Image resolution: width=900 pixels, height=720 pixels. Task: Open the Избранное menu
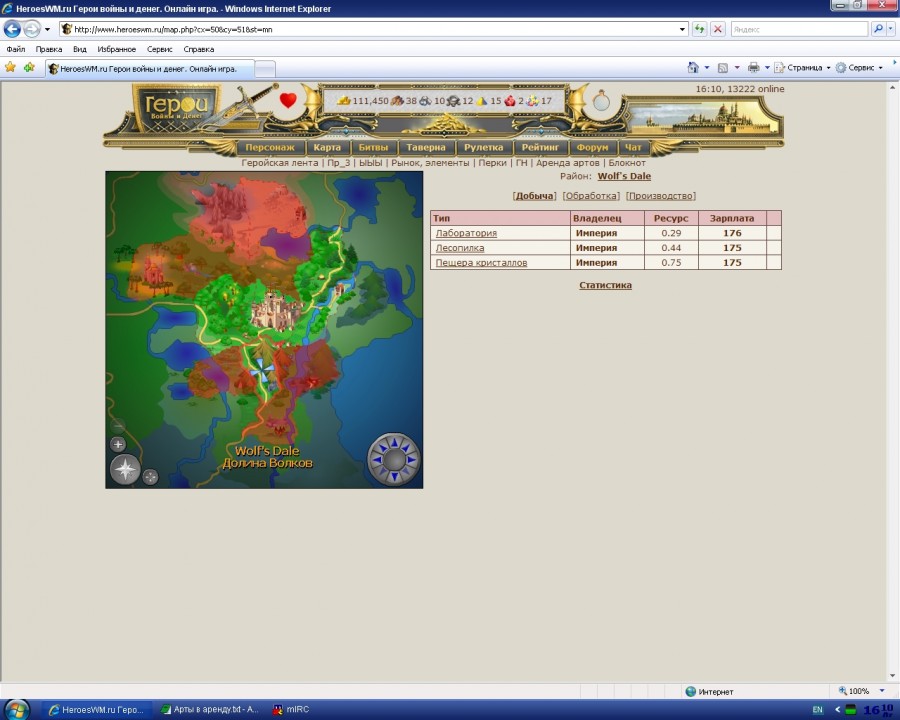[117, 49]
